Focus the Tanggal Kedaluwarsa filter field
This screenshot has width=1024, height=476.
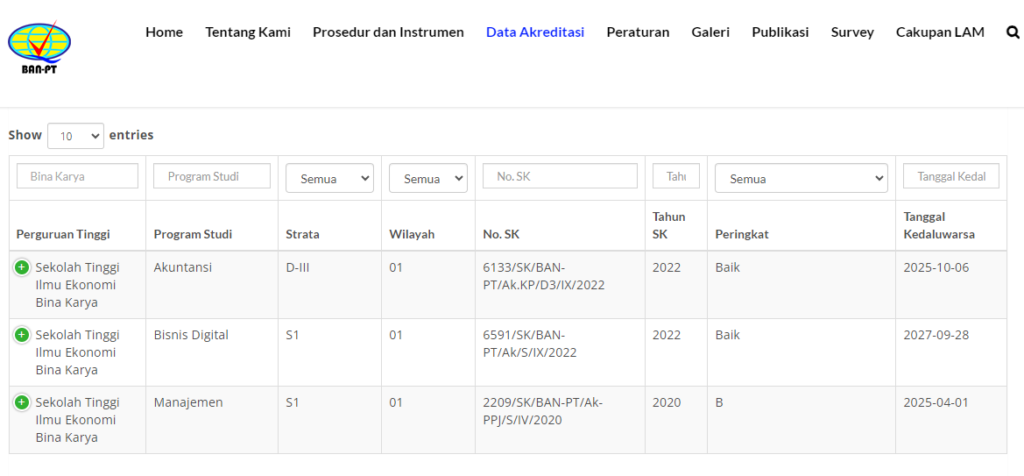click(x=951, y=176)
